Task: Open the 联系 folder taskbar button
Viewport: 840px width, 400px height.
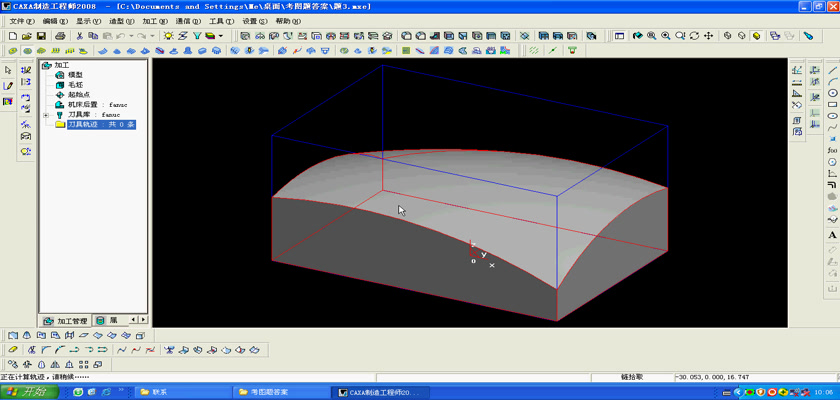Action: tap(182, 392)
